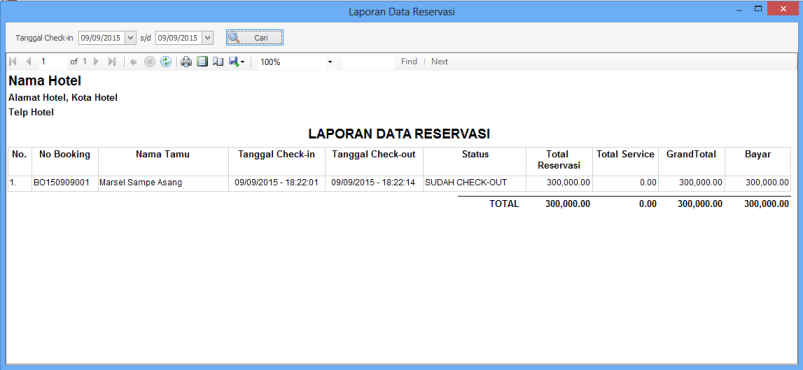This screenshot has height=370, width=803.
Task: Click the Nama Hotel heading
Action: point(45,80)
